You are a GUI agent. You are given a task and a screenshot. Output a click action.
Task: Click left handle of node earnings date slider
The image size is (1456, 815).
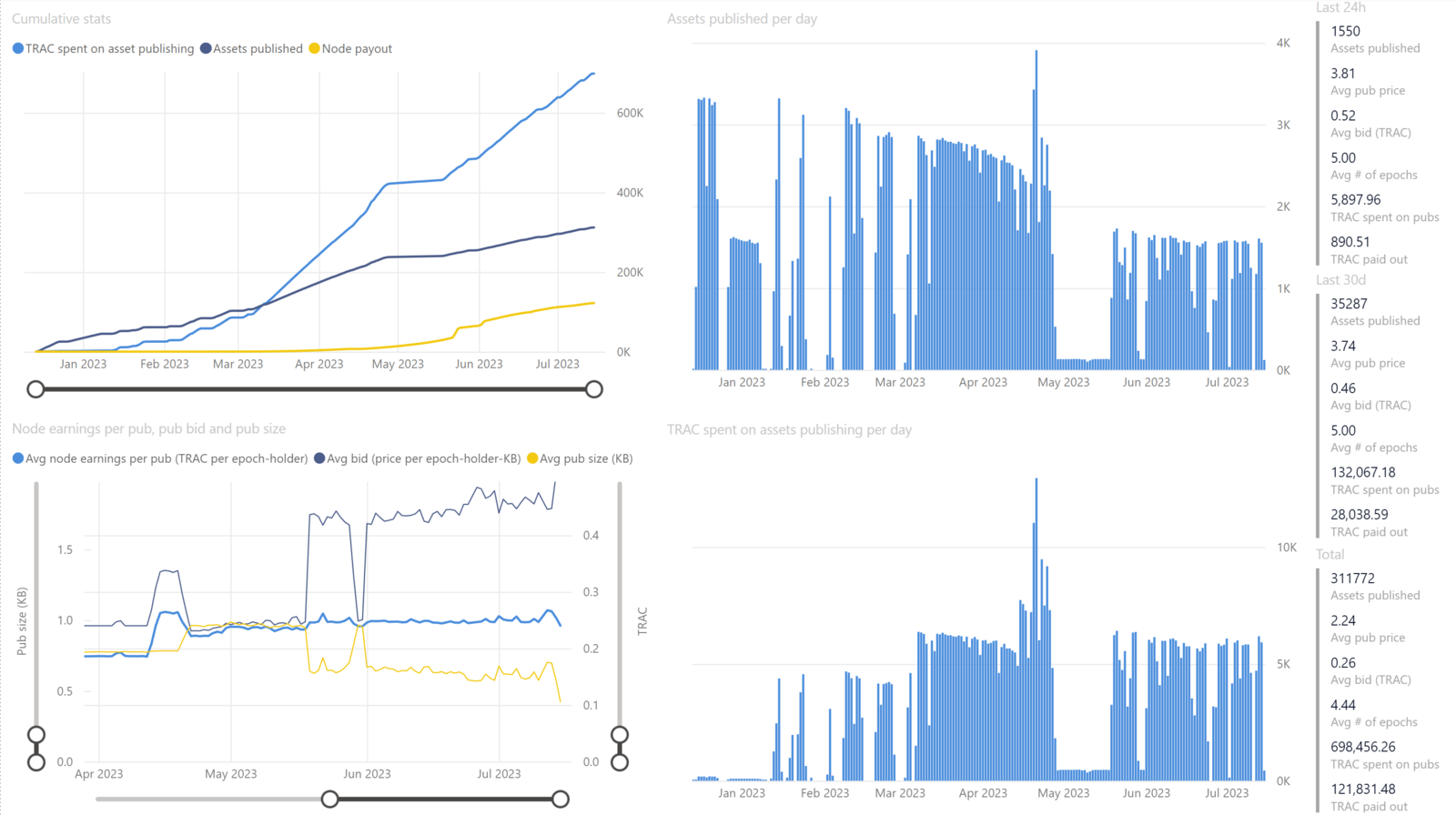pyautogui.click(x=330, y=800)
